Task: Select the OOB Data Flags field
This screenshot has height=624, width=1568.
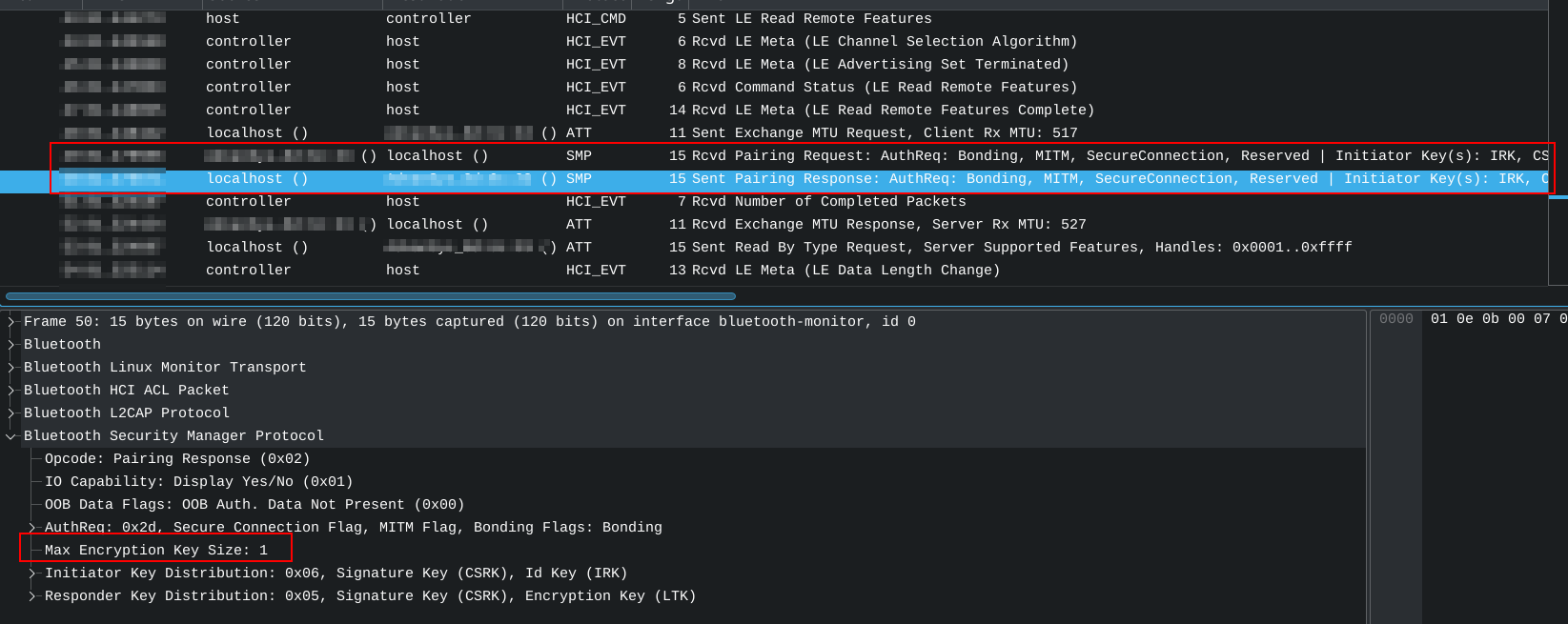Action: [255, 505]
